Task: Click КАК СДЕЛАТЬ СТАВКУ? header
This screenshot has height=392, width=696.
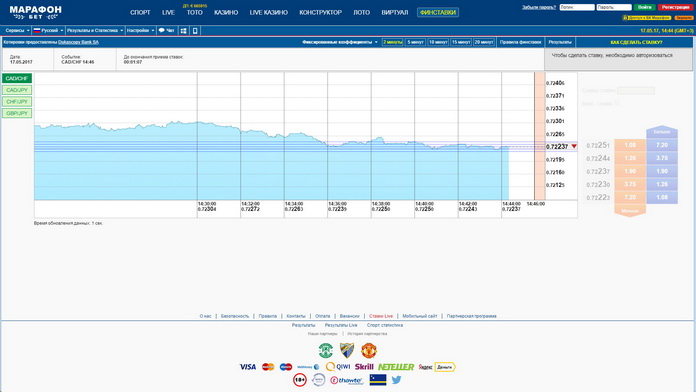Action: [636, 42]
